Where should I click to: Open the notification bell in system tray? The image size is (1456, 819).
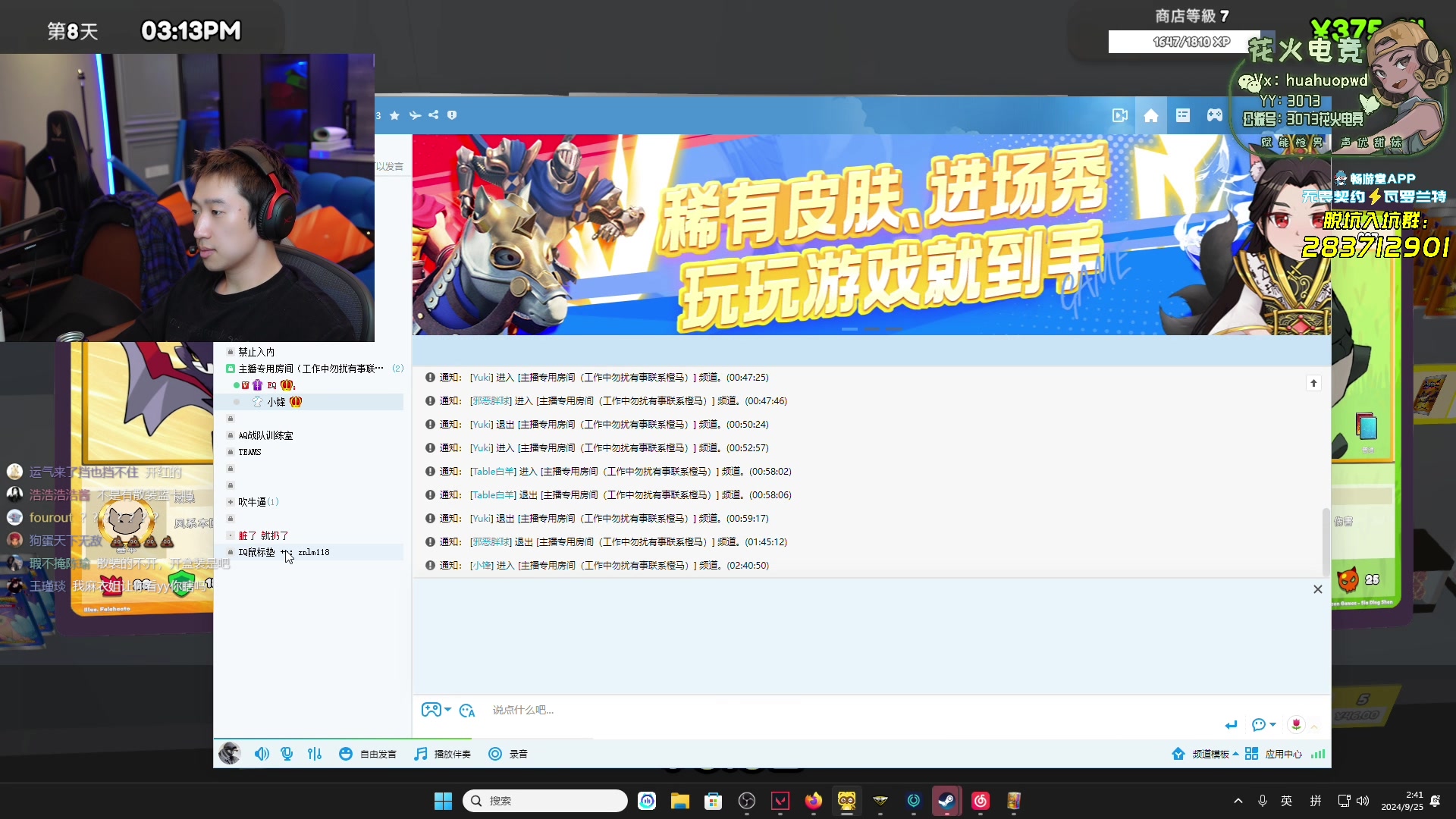point(1435,801)
